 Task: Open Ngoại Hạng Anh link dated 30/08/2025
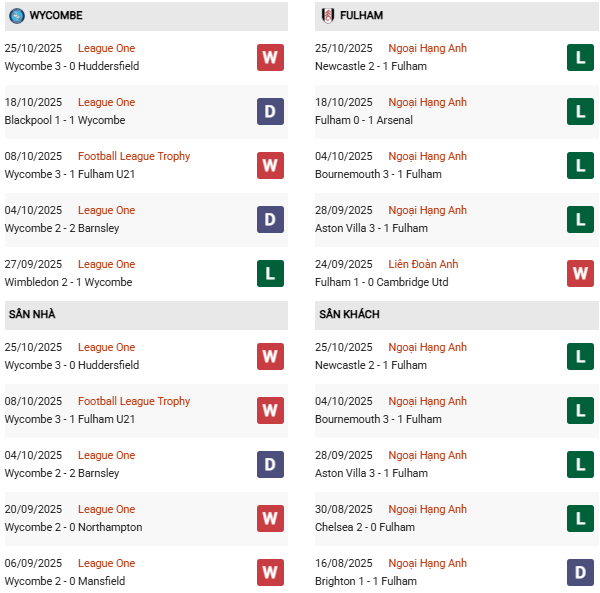(427, 509)
